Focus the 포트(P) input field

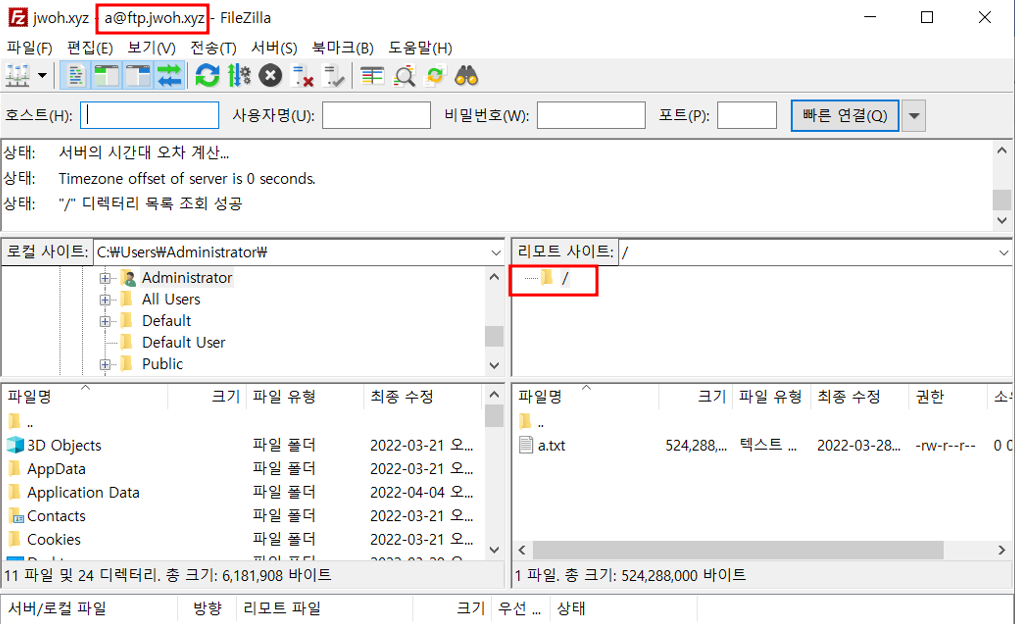point(746,115)
